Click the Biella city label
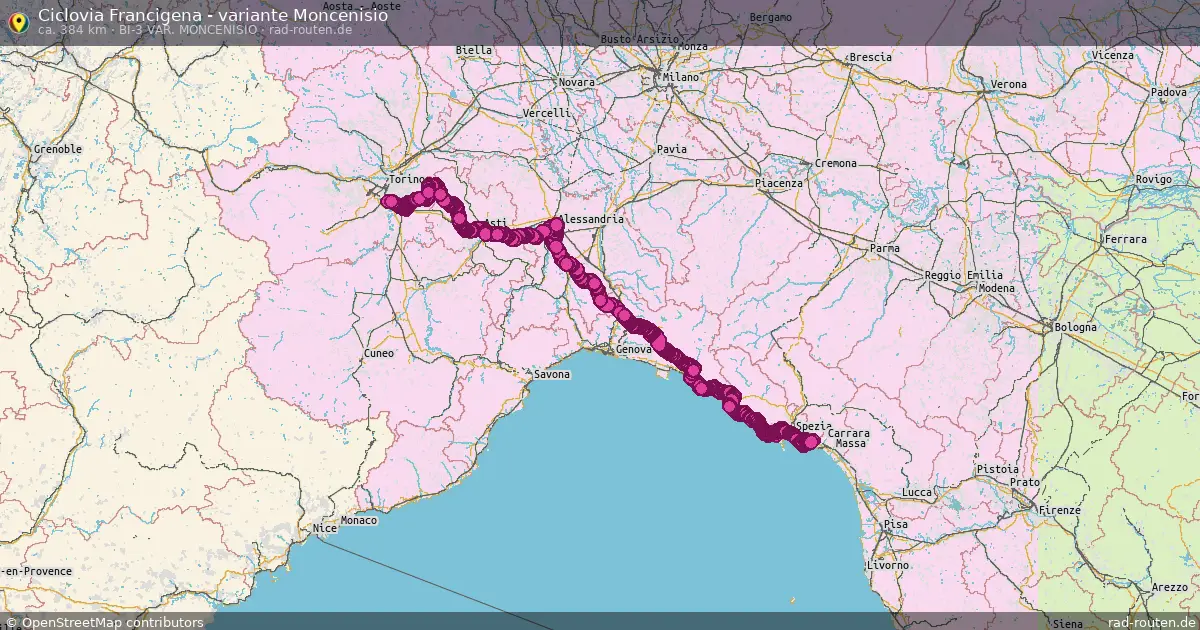Screen dimensions: 1200x630 point(474,50)
